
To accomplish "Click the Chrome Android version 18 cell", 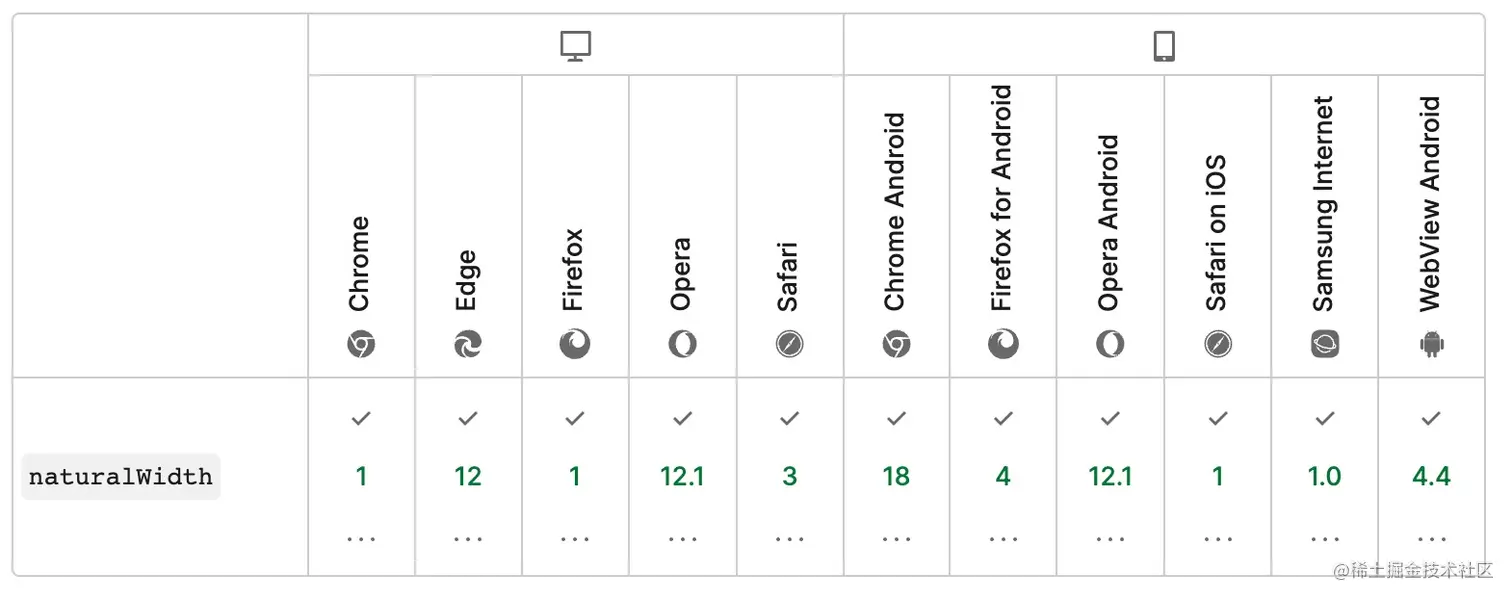I will click(x=896, y=477).
